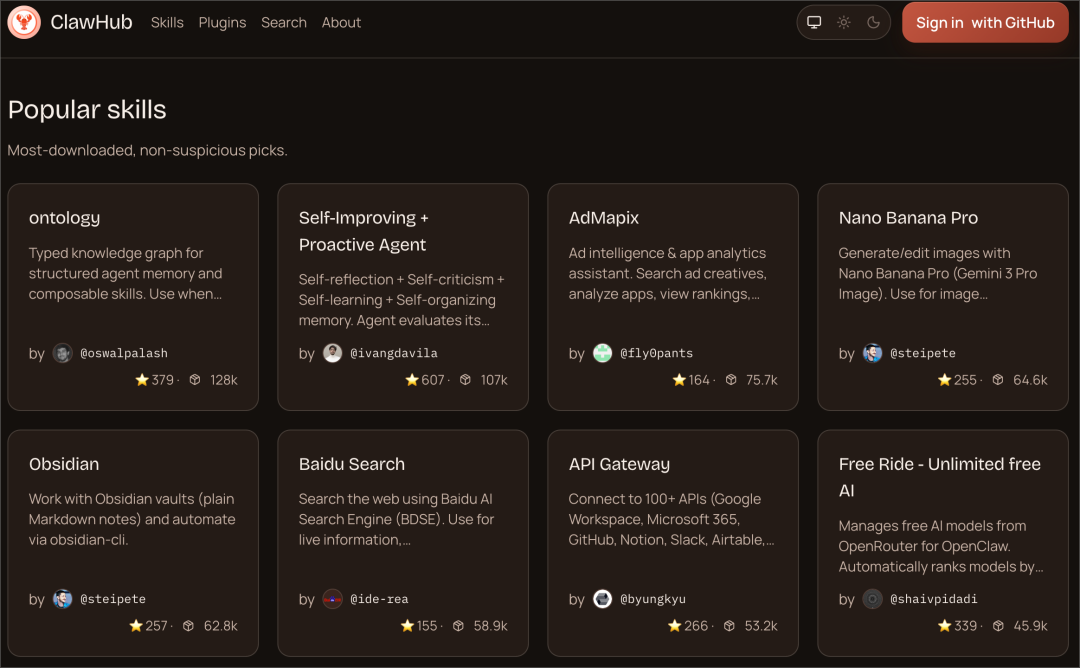Viewport: 1080px width, 668px height.
Task: Click download cube icon beside 45.9k
Action: [998, 625]
